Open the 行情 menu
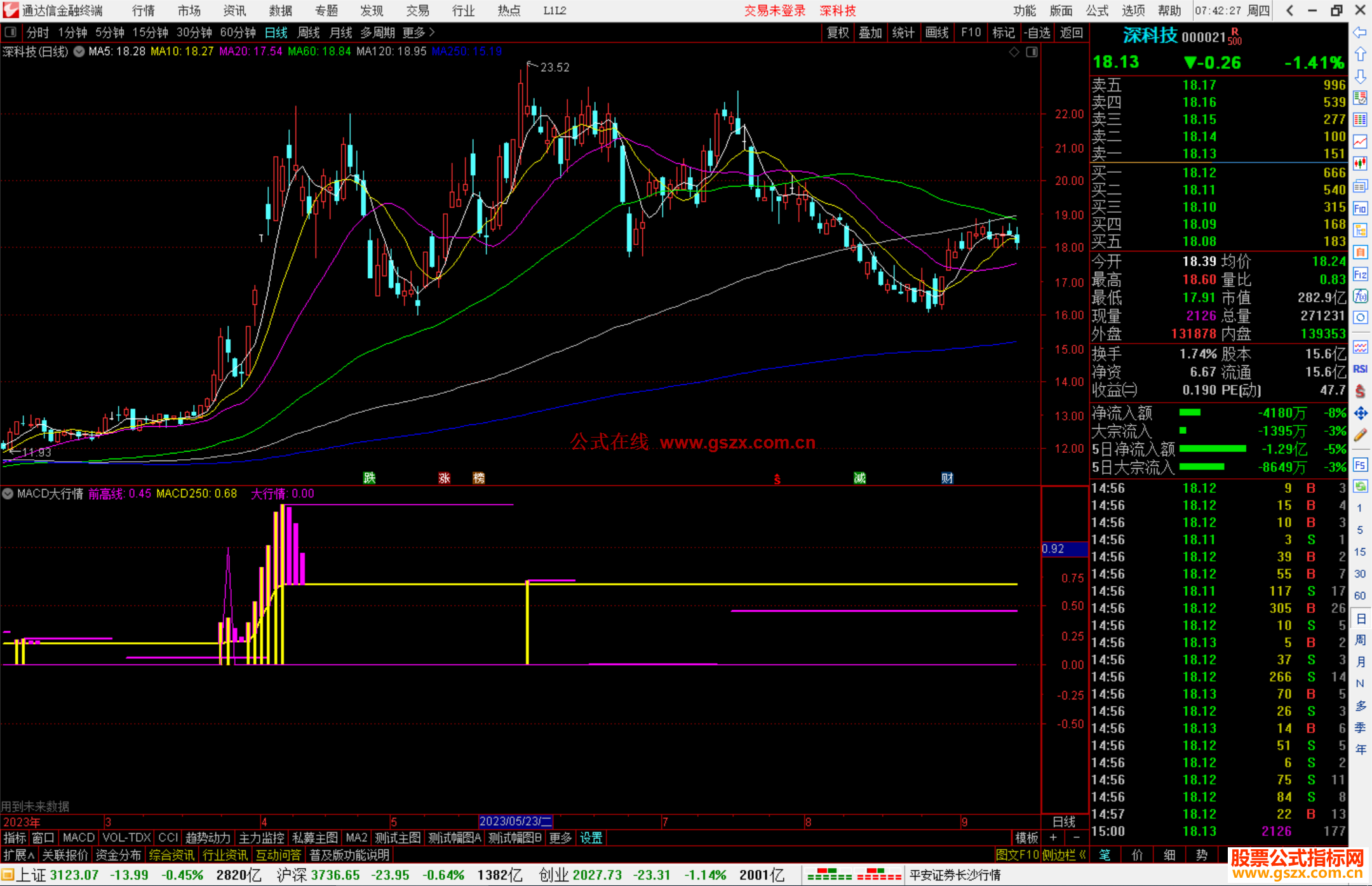 coord(143,11)
